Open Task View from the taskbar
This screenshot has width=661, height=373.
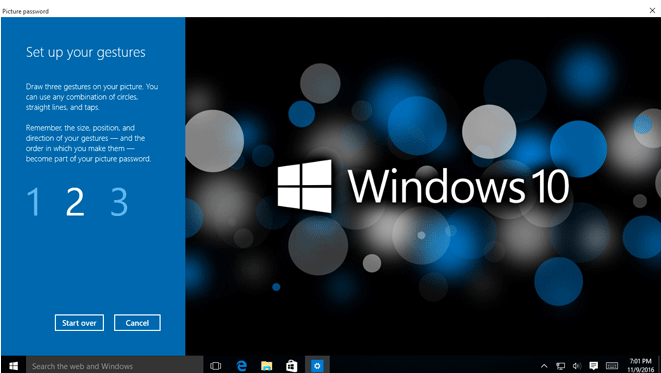(215, 366)
